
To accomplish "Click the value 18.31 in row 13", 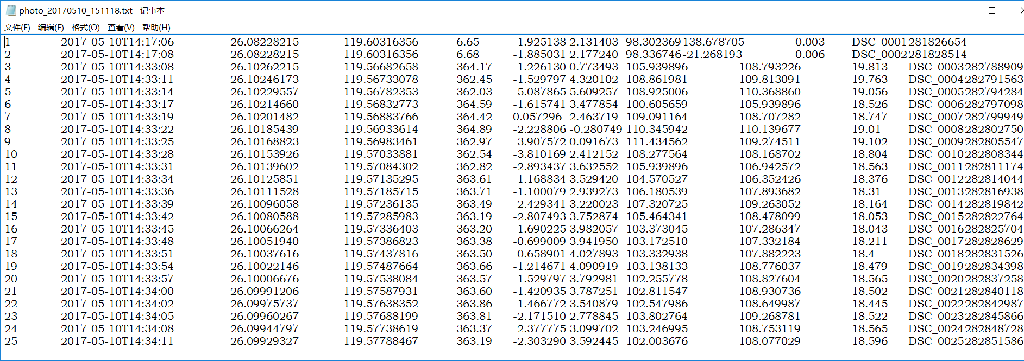I will click(866, 192).
